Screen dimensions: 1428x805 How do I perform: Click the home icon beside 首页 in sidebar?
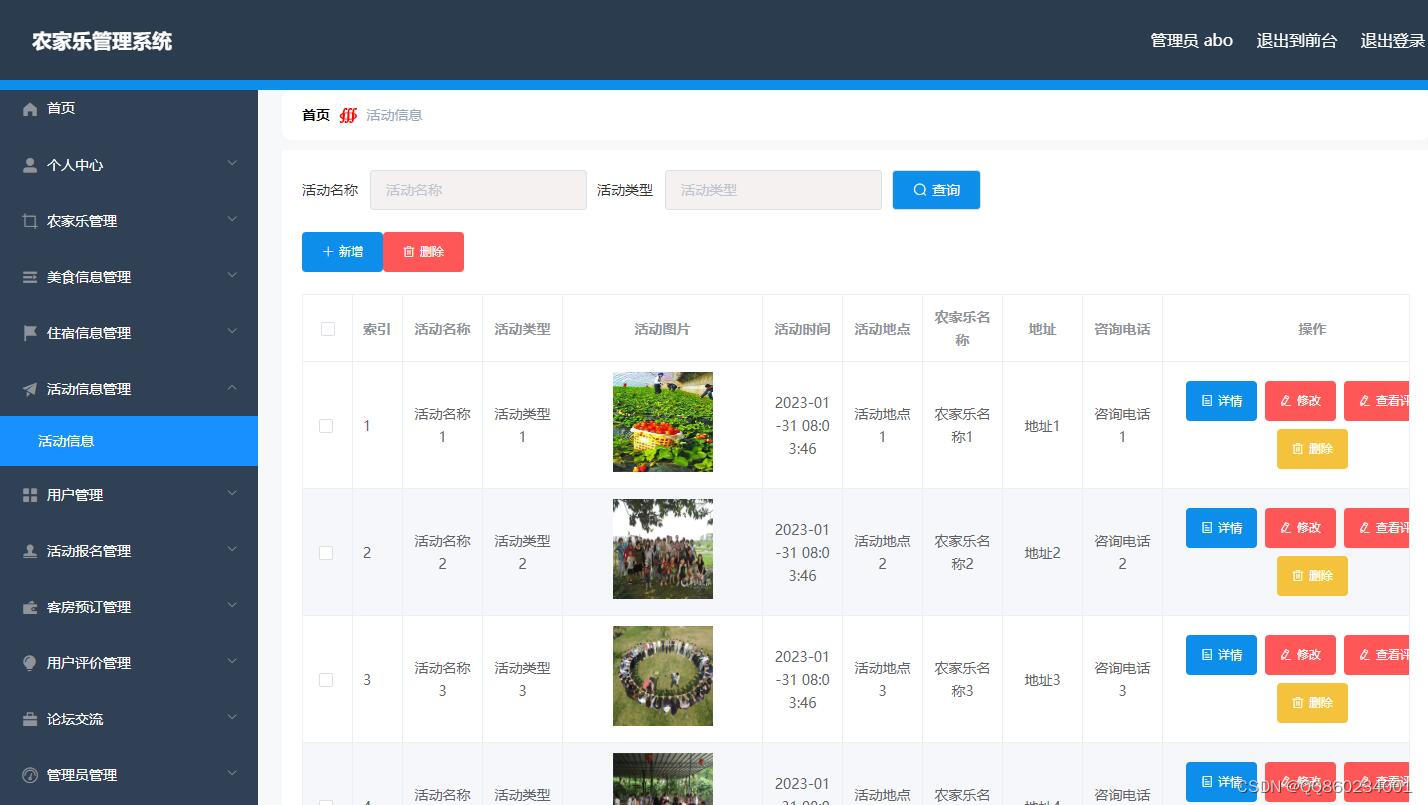click(30, 109)
